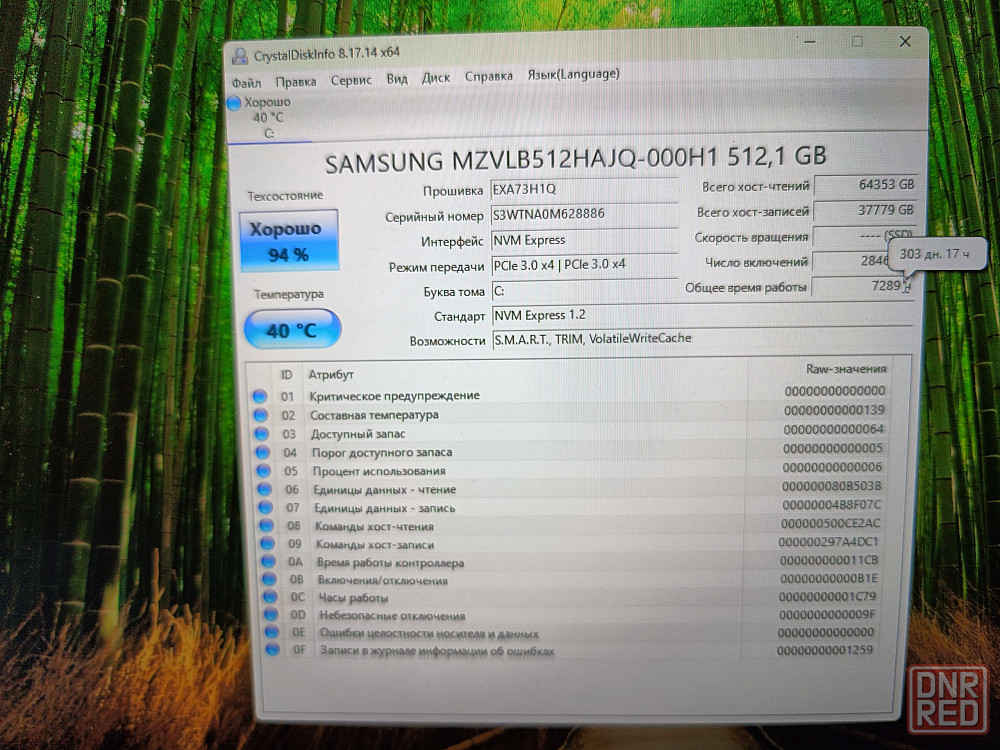Click the blue status icon for Доступный запас
The width and height of the screenshot is (1000, 750).
[262, 434]
